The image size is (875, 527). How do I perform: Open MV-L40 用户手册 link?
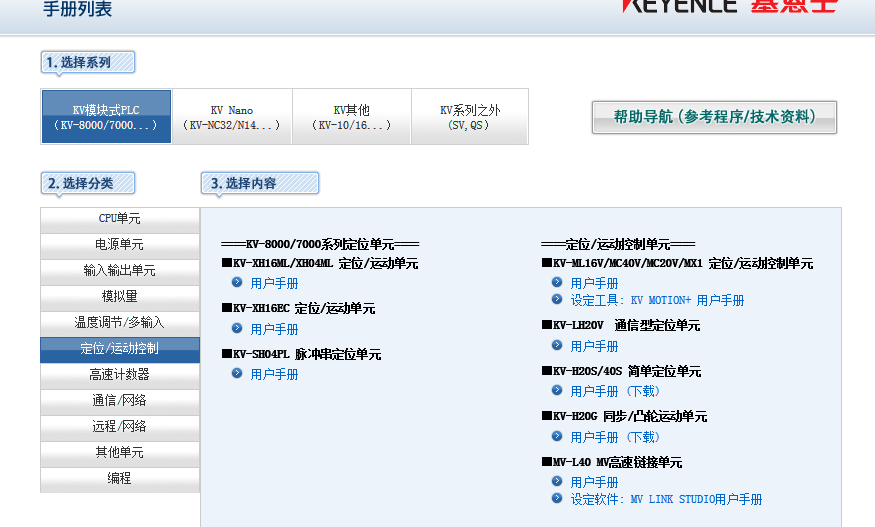[594, 482]
